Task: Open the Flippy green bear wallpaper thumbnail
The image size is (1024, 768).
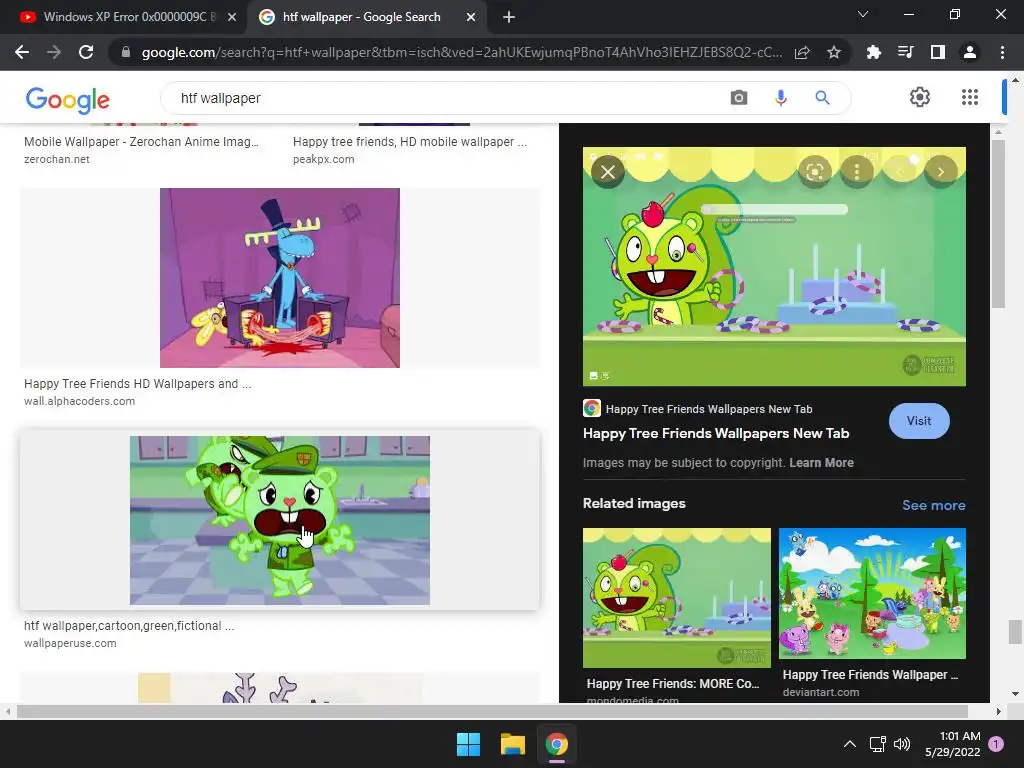Action: [280, 520]
